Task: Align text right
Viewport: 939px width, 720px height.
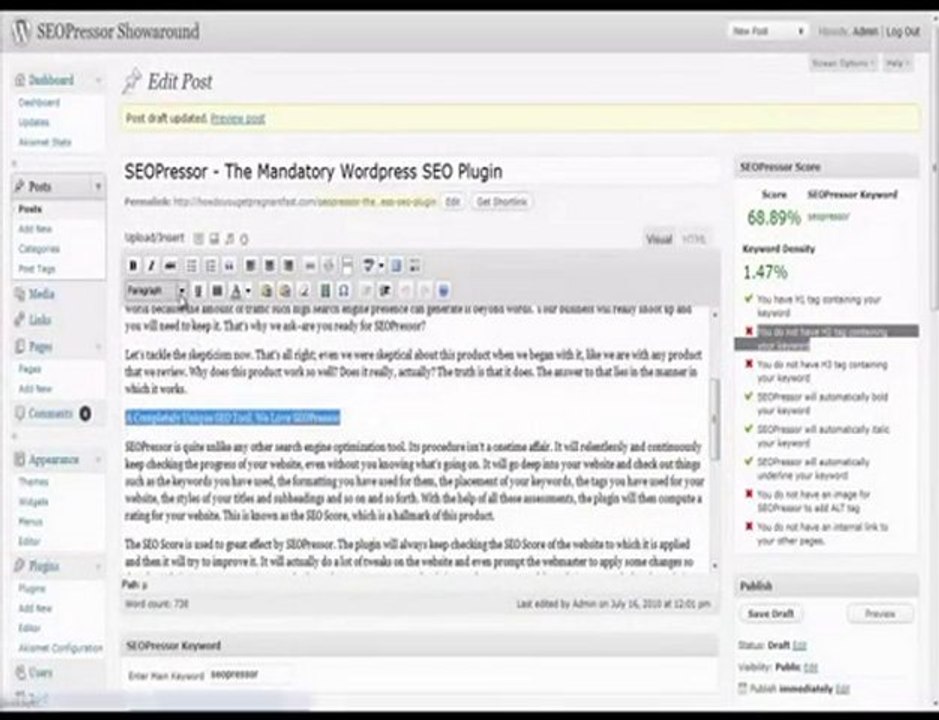Action: pyautogui.click(x=289, y=265)
